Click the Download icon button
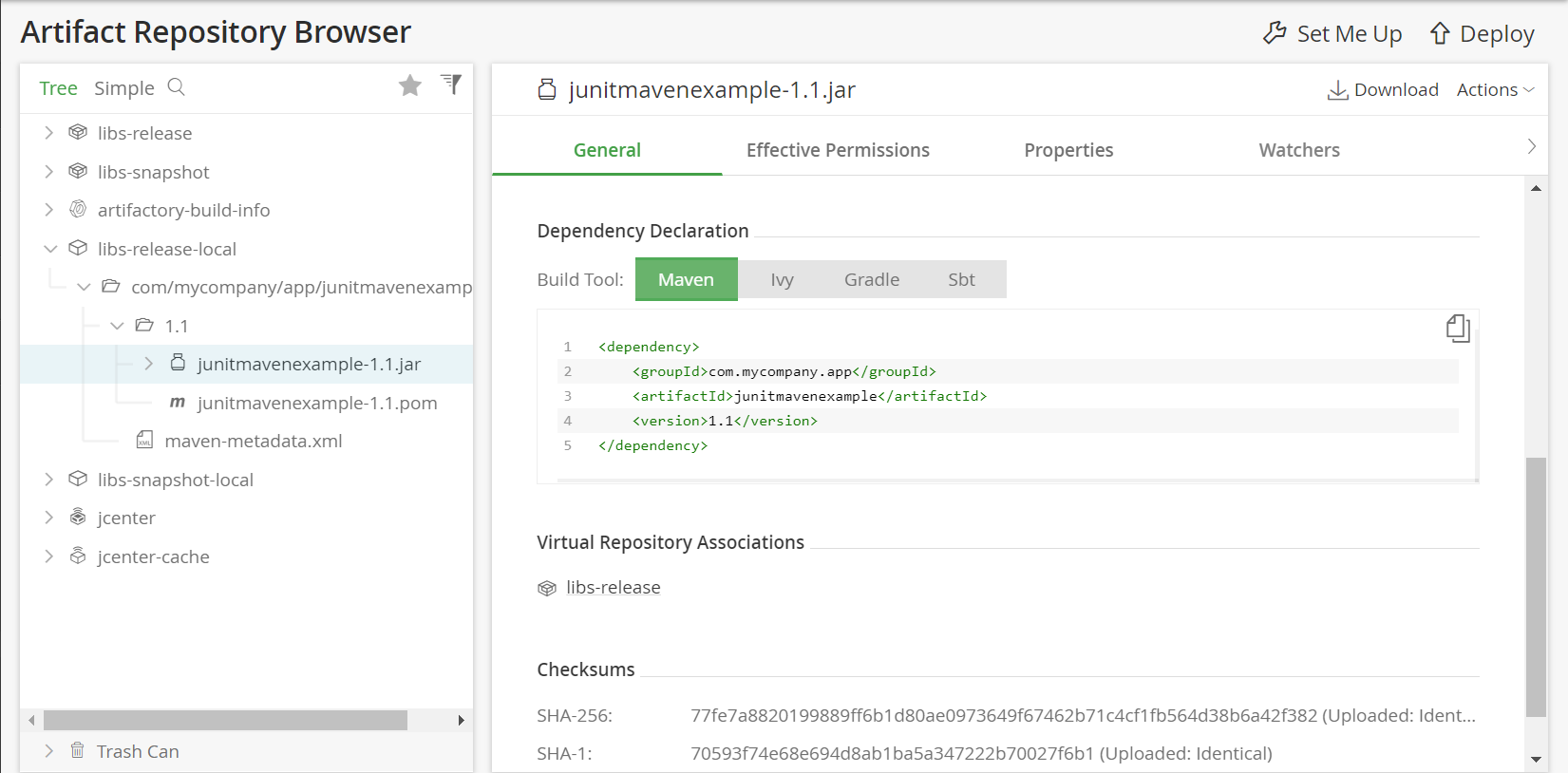The height and width of the screenshot is (773, 1568). pyautogui.click(x=1383, y=90)
